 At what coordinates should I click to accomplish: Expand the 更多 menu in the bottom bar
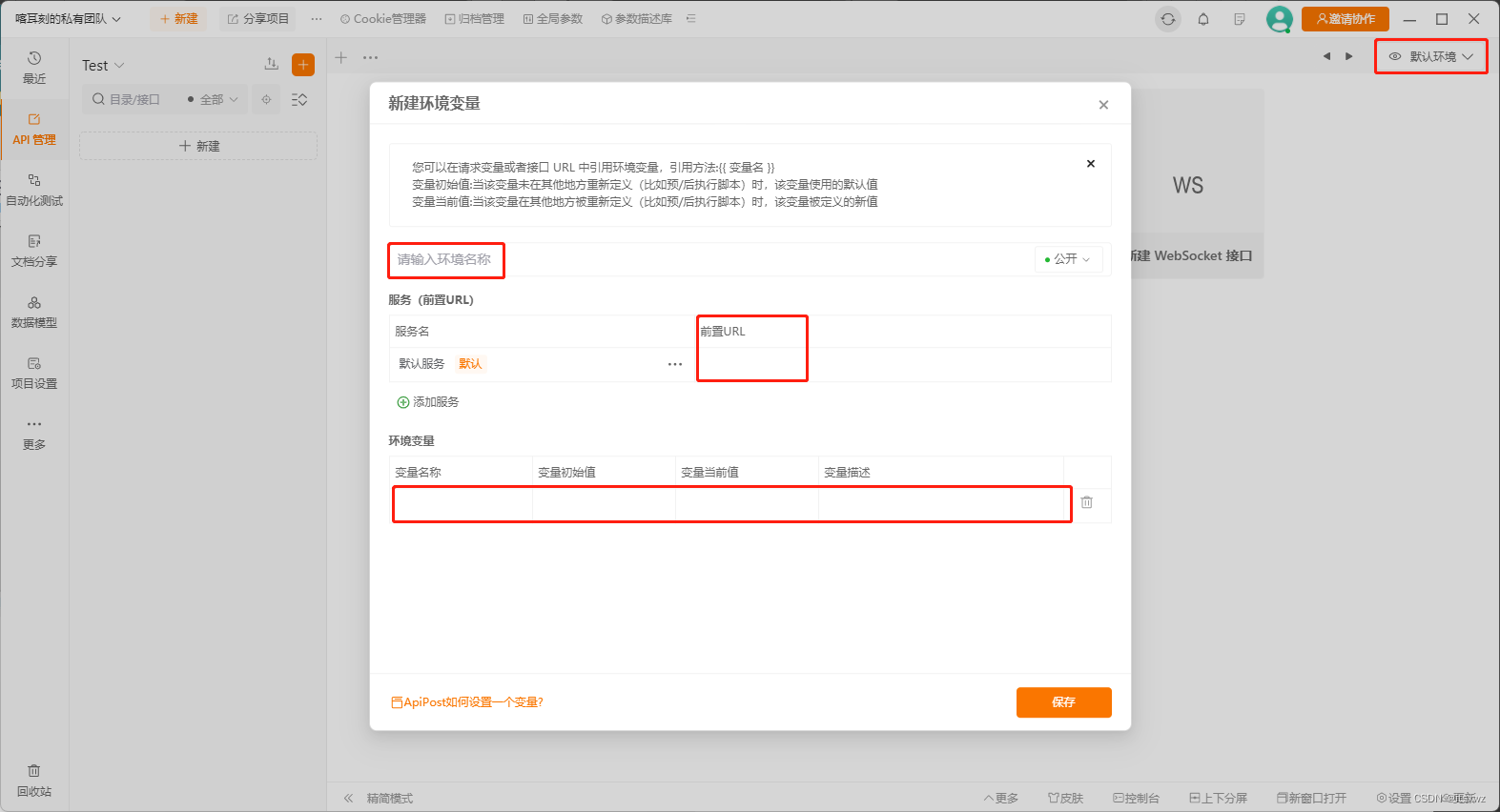(x=1001, y=798)
